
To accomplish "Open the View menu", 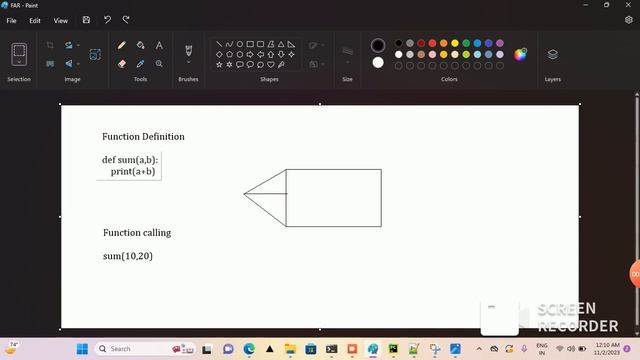I will (x=60, y=20).
